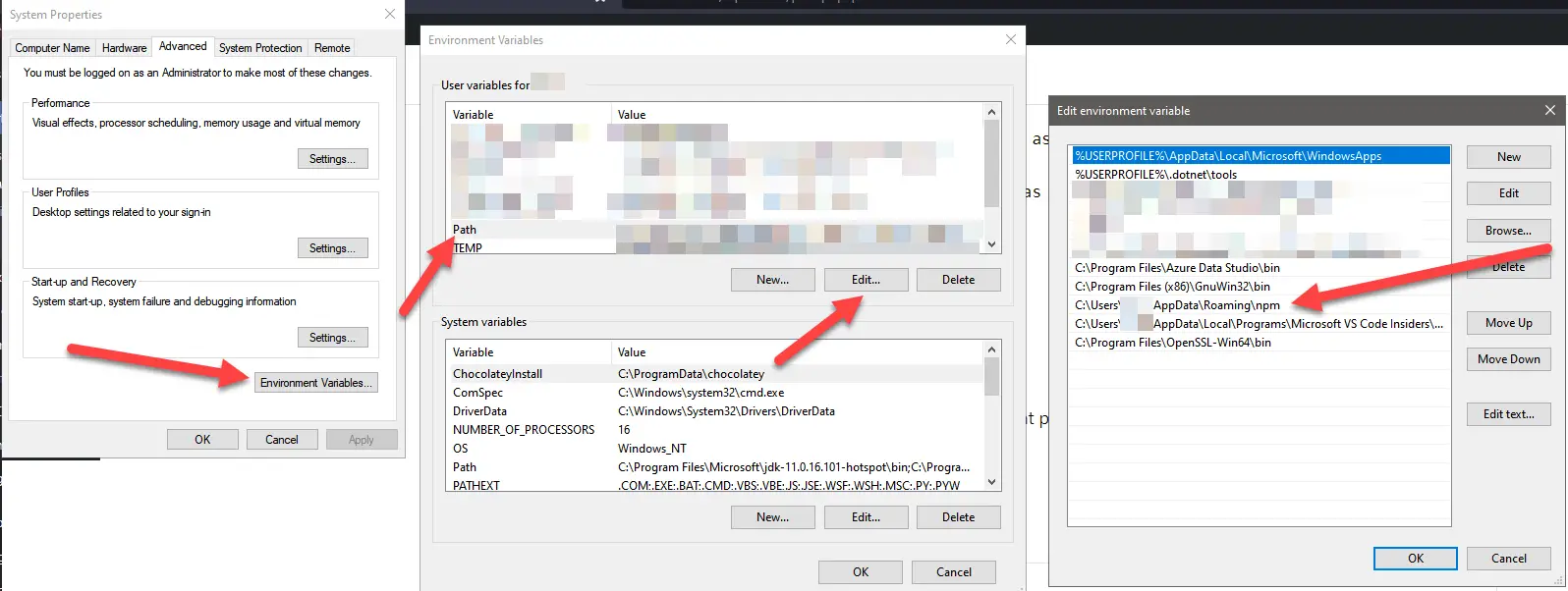The width and height of the screenshot is (1568, 591).
Task: Close the Edit environment variable dialog
Action: pyautogui.click(x=1549, y=110)
